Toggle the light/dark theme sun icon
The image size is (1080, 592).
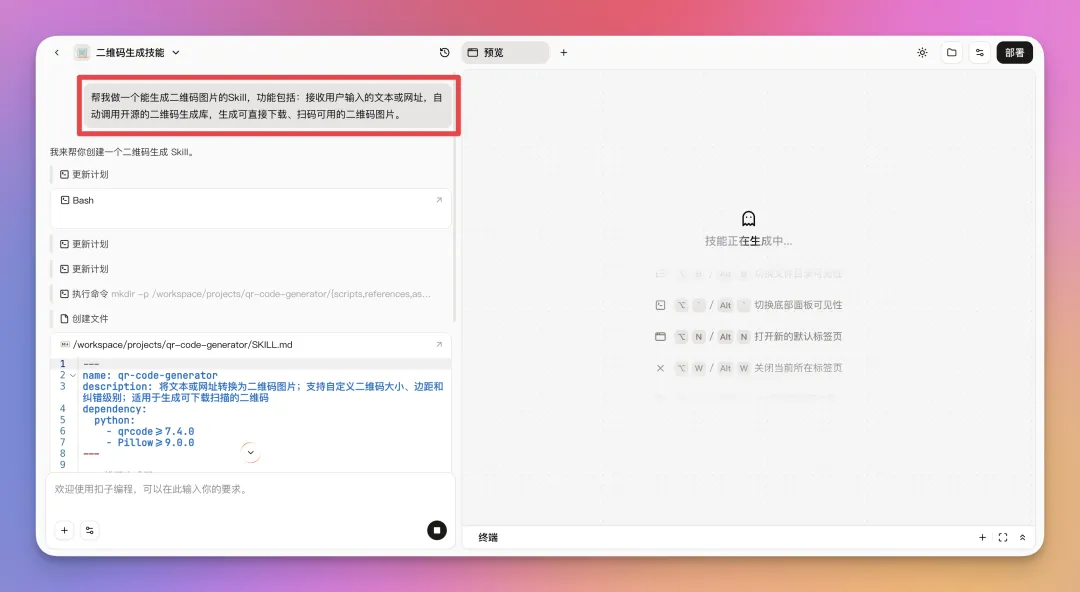[922, 52]
